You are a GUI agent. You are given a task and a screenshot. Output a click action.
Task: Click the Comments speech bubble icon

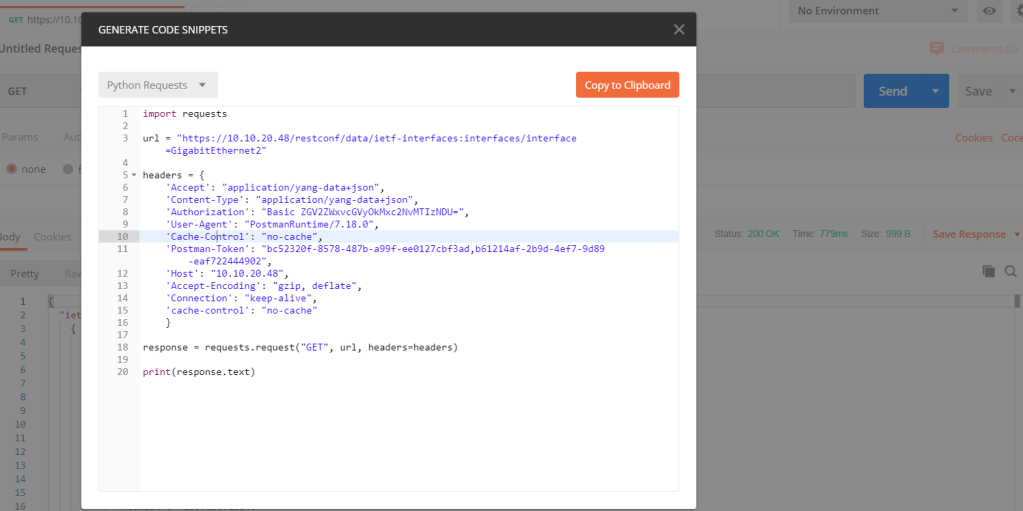937,49
